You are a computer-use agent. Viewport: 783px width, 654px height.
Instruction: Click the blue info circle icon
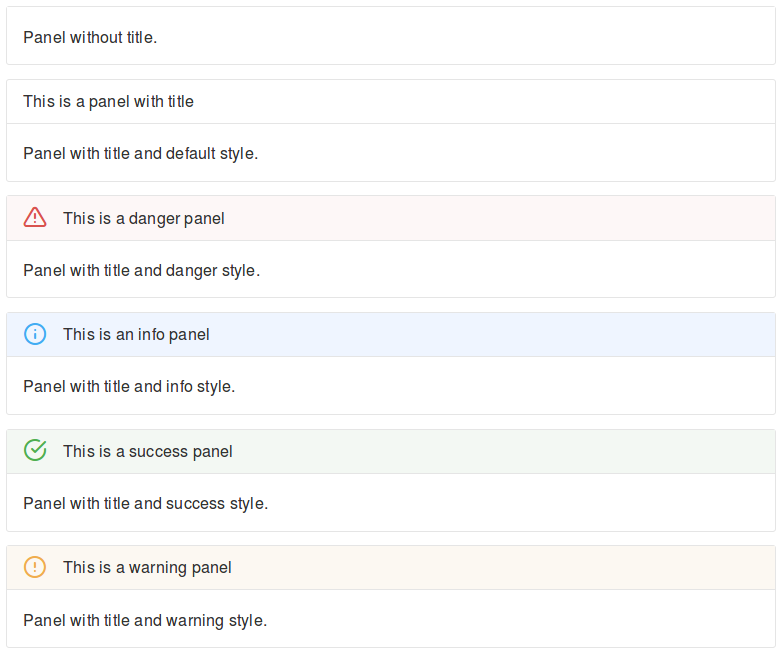(35, 334)
